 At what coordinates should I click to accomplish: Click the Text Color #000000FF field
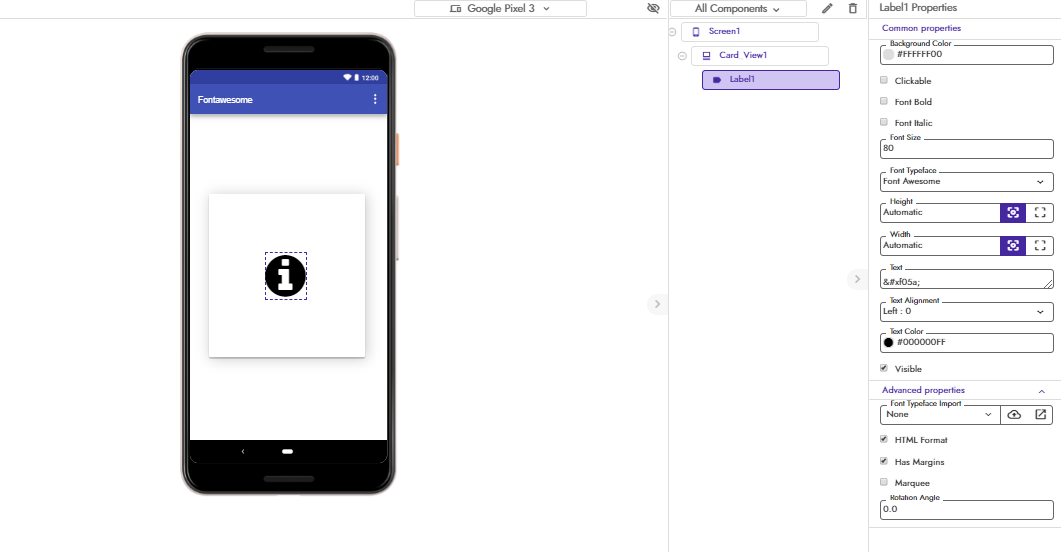tap(966, 343)
